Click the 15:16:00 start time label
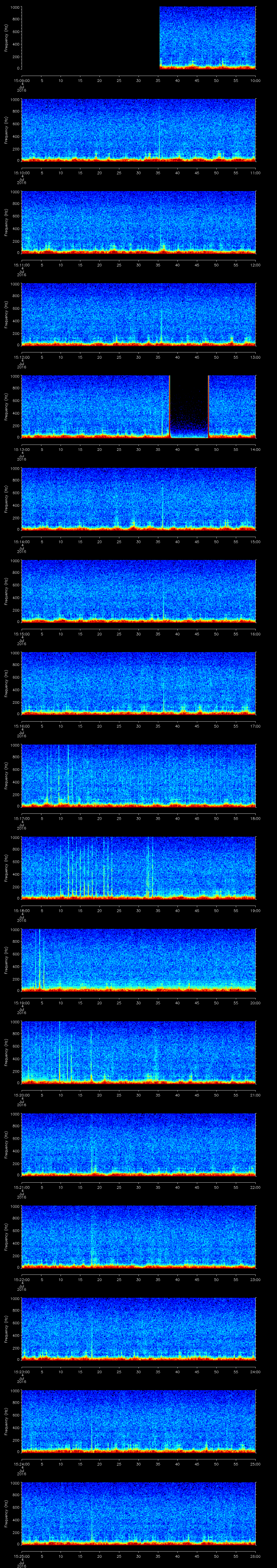This screenshot has height=1568, width=277. tap(21, 726)
